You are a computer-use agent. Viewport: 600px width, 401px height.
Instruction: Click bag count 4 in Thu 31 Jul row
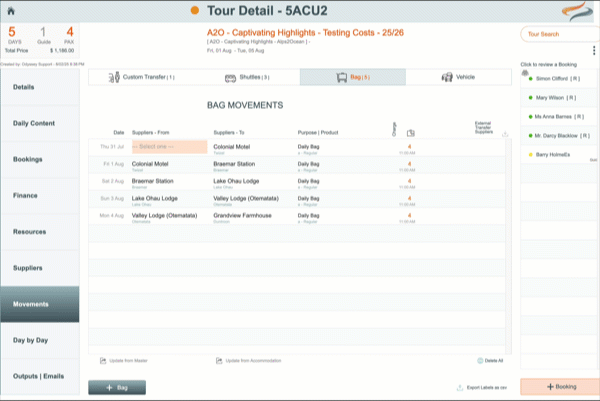pos(409,147)
